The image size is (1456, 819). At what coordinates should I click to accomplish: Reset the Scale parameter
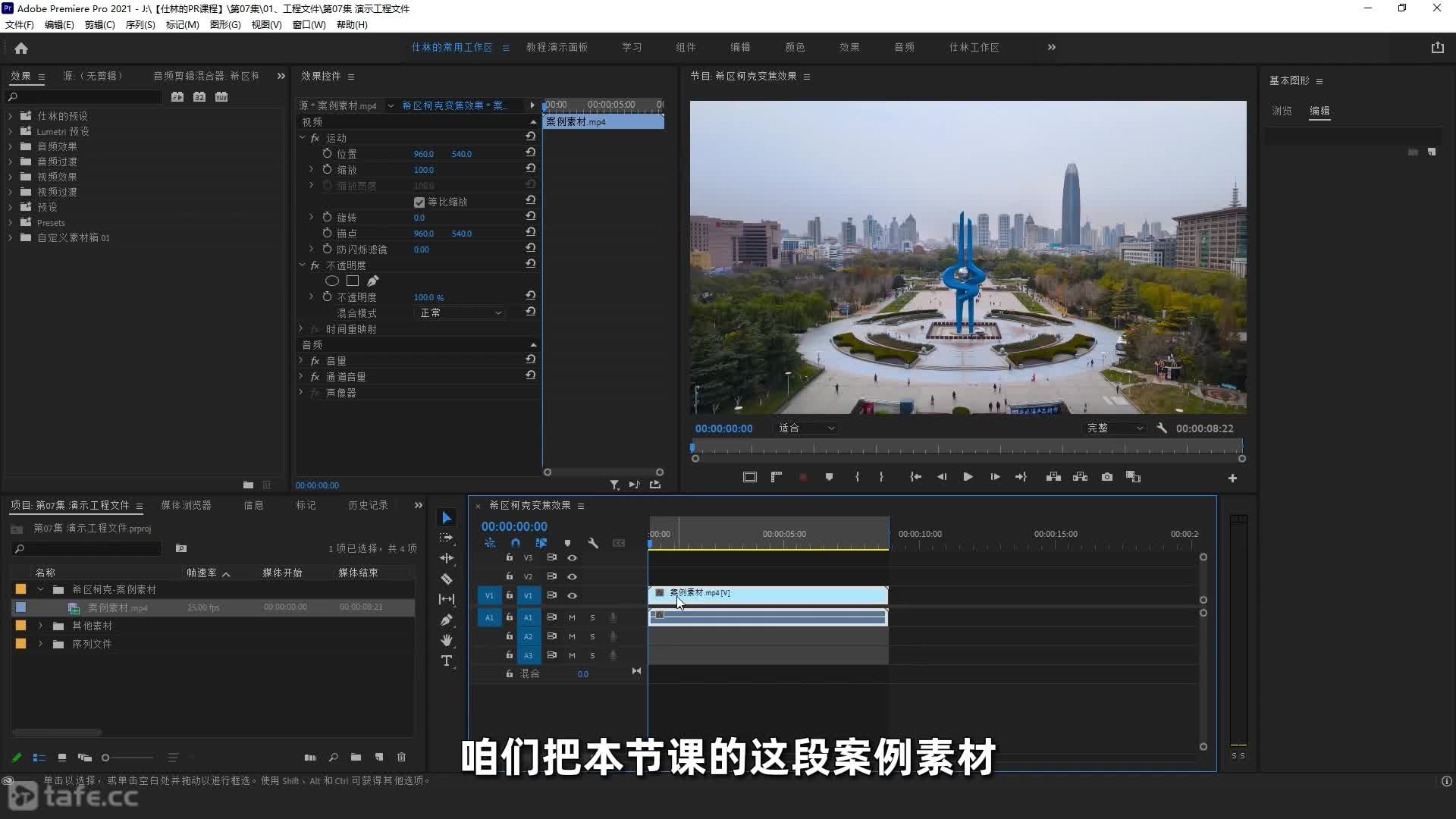coord(531,169)
